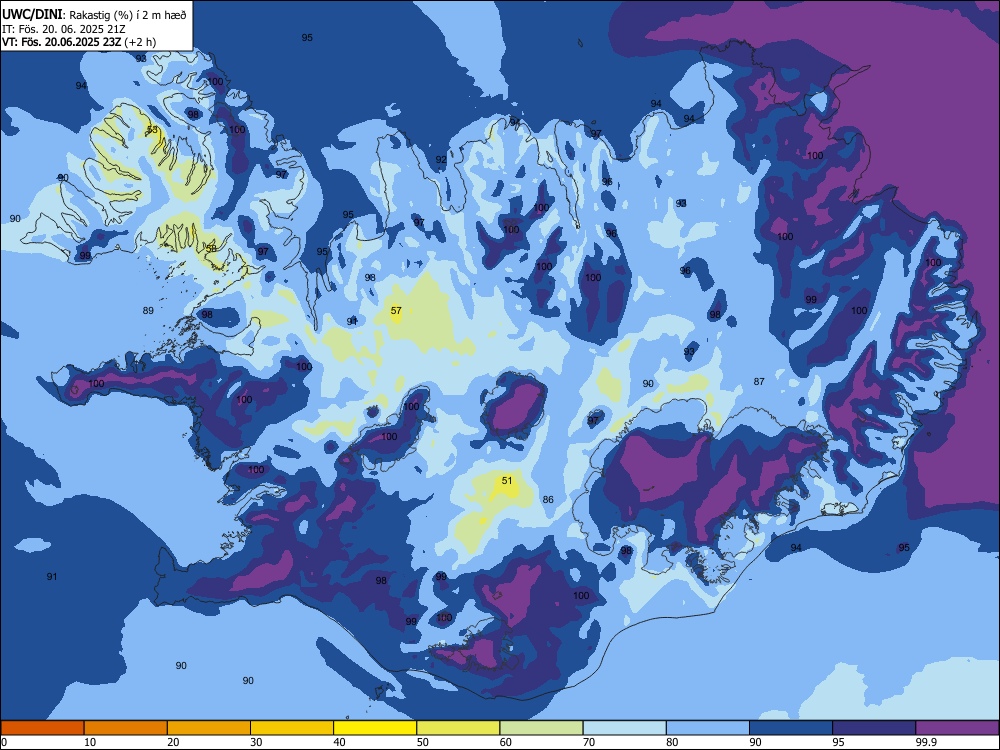
Task: Pick the purple 99.9+ legend swatch
Action: point(957,728)
